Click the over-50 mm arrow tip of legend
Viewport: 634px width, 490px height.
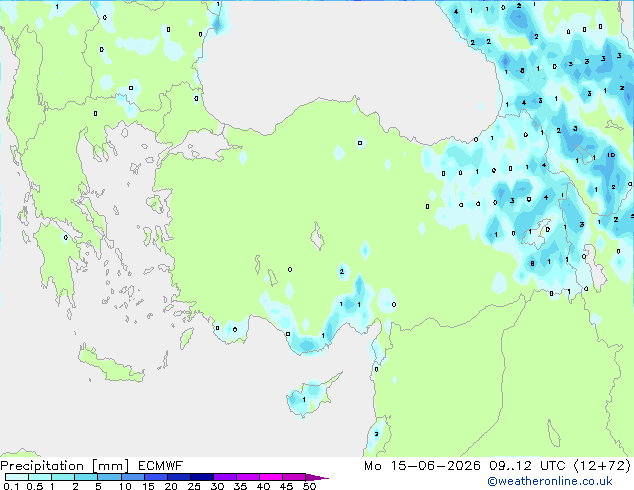(317, 477)
